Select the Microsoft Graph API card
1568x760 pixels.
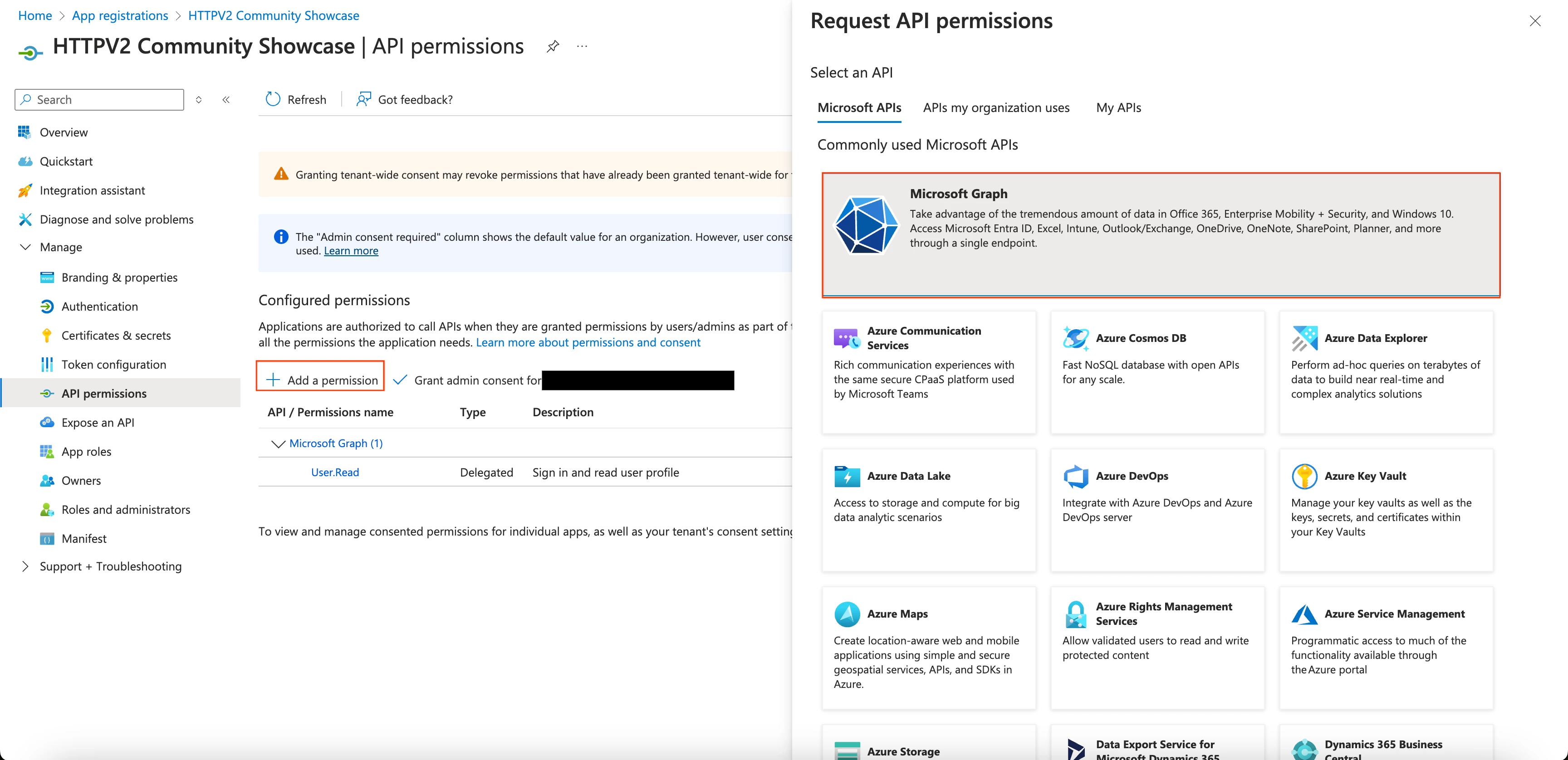click(x=1161, y=235)
